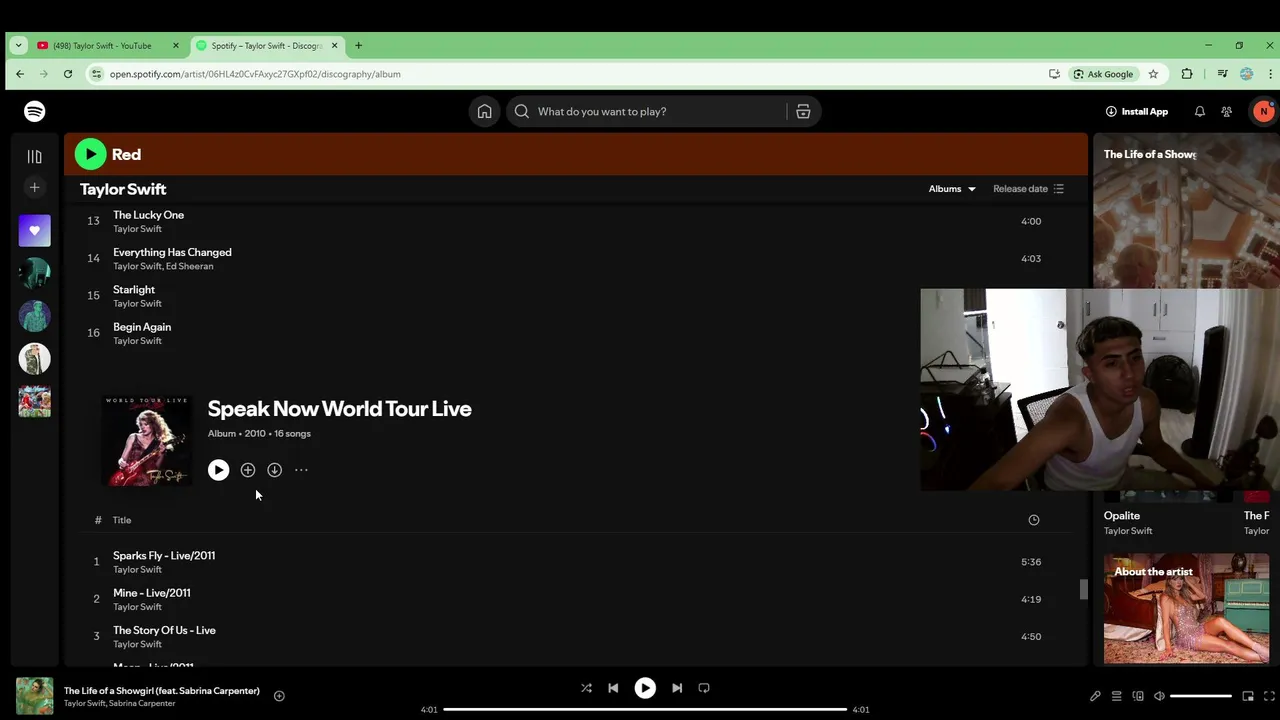Click the Taylor Swift artist heading
The image size is (1280, 720).
pyautogui.click(x=123, y=189)
